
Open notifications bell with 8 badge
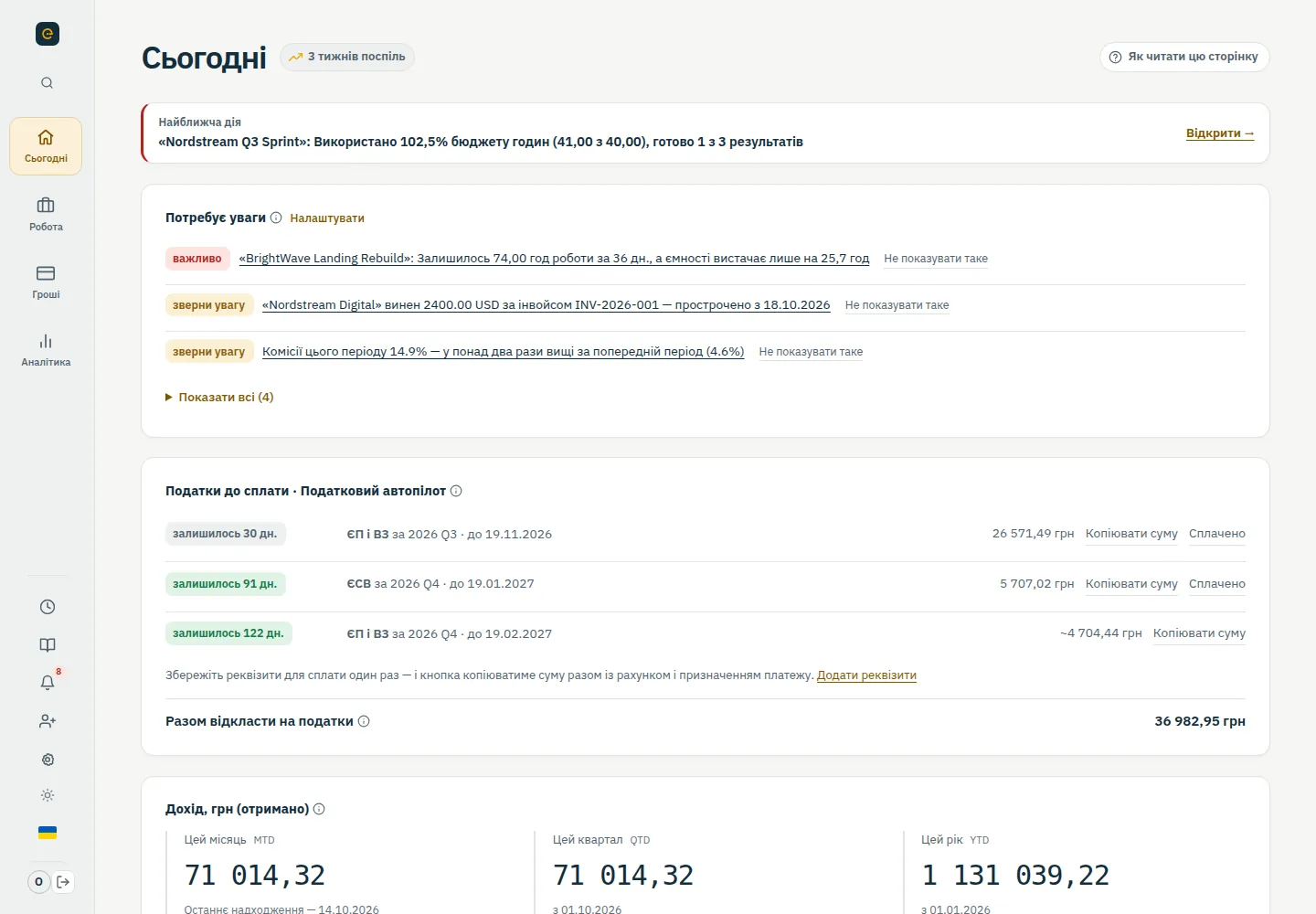tap(48, 683)
